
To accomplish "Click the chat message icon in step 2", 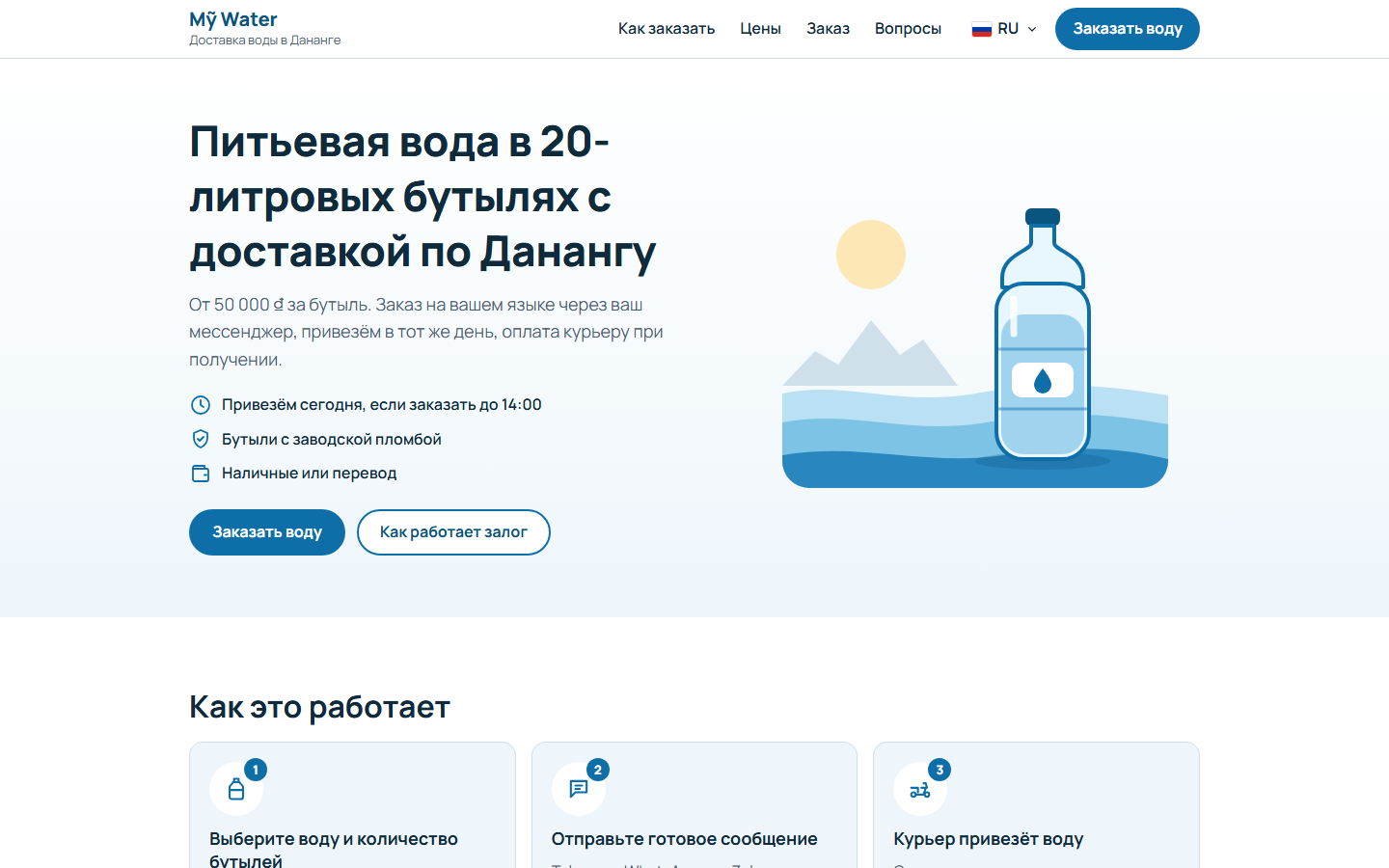I will click(579, 789).
